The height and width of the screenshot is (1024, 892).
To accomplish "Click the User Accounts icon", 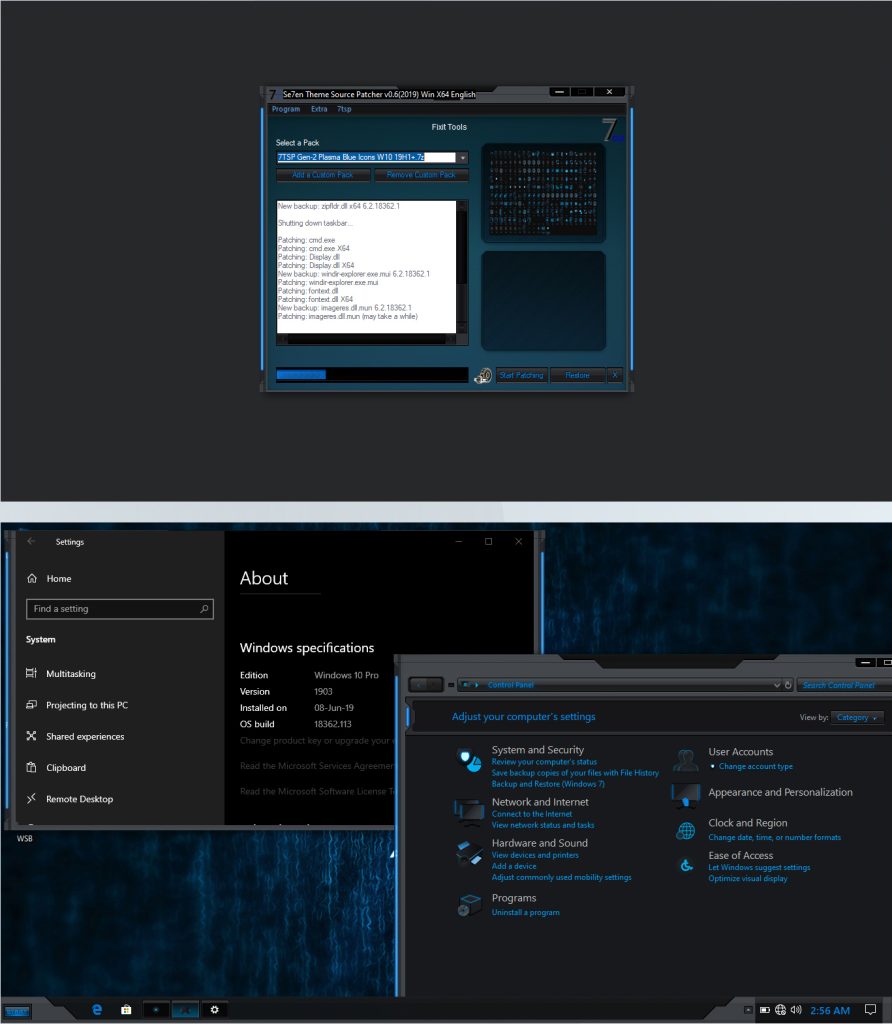I will [x=686, y=759].
